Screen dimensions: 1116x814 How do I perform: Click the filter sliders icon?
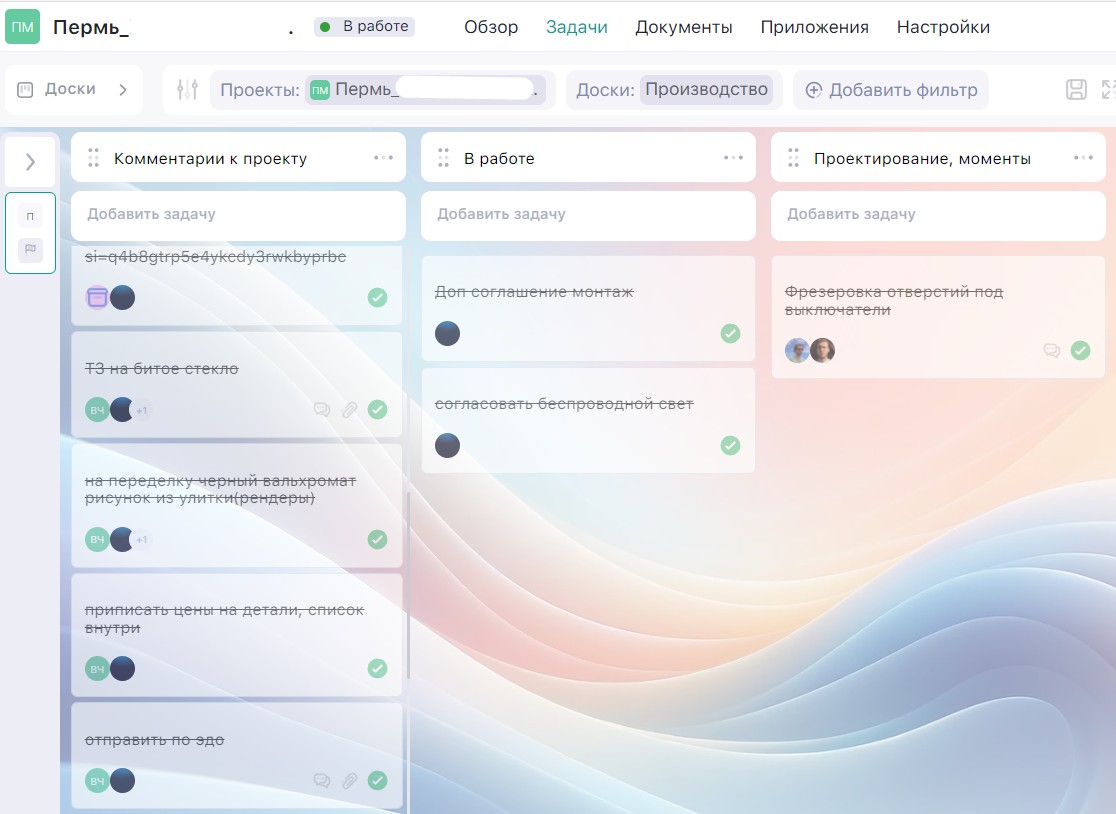pos(187,90)
